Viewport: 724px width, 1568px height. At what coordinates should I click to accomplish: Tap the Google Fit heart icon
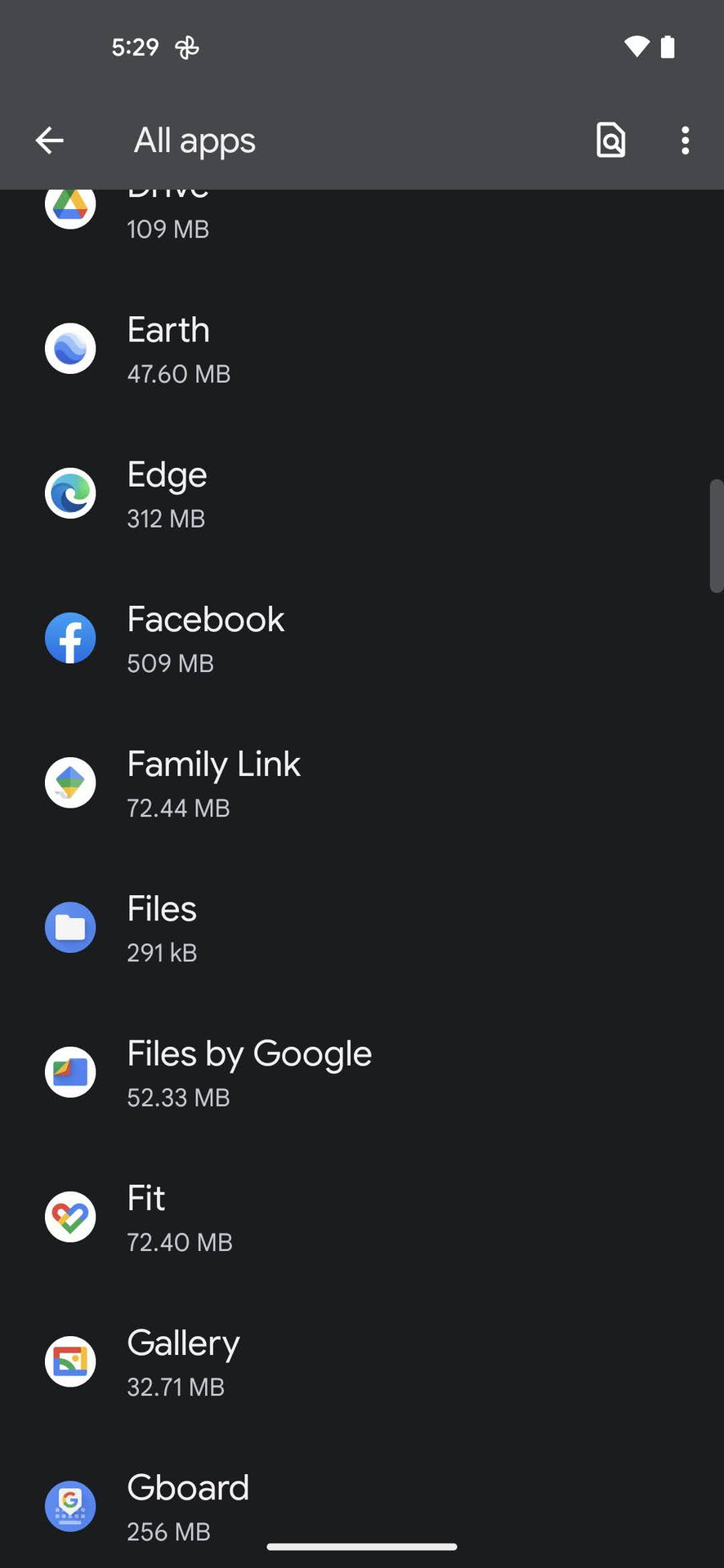[x=70, y=1217]
